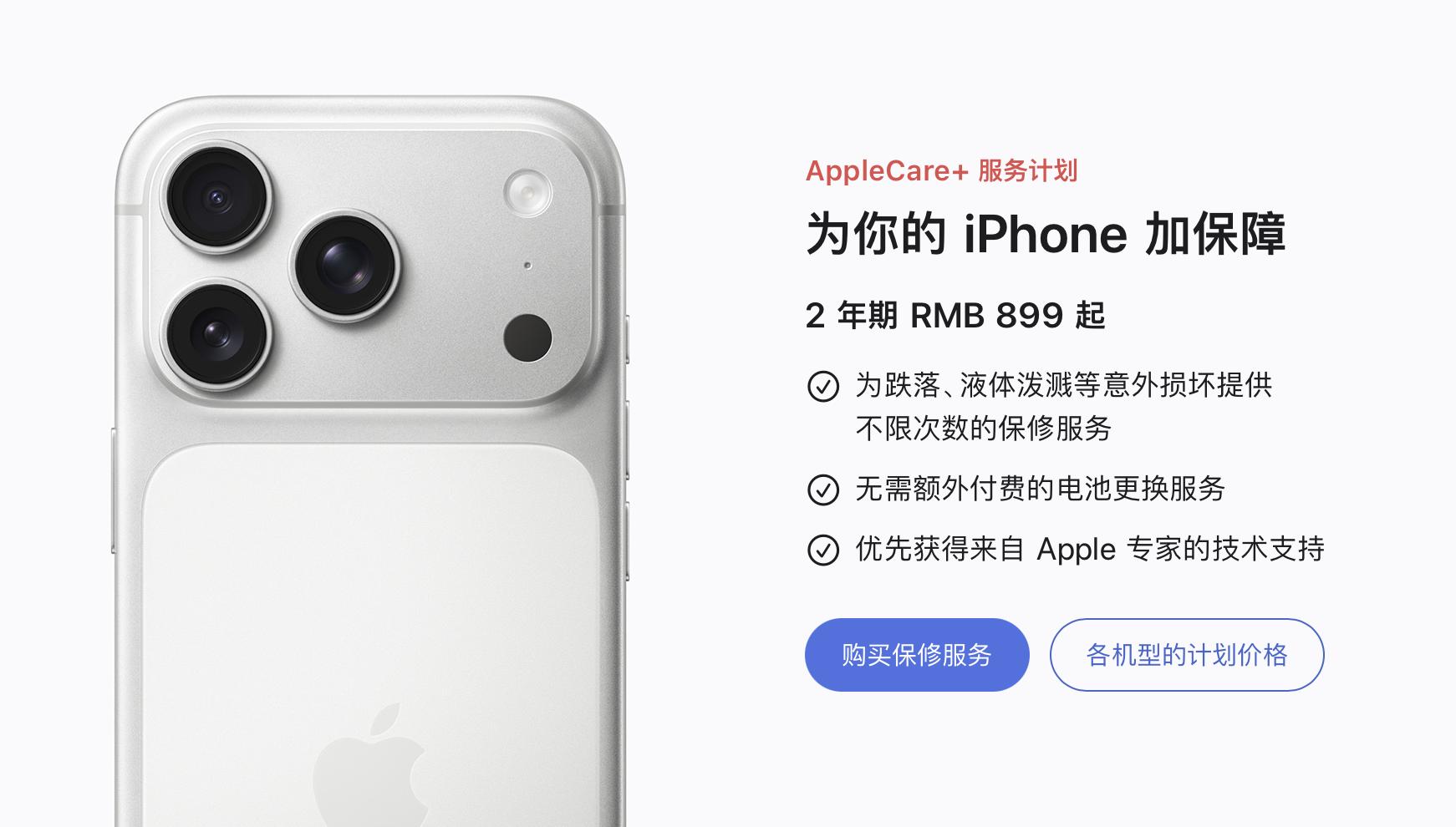
Task: Click the 购买保修服务 button
Action: [917, 655]
